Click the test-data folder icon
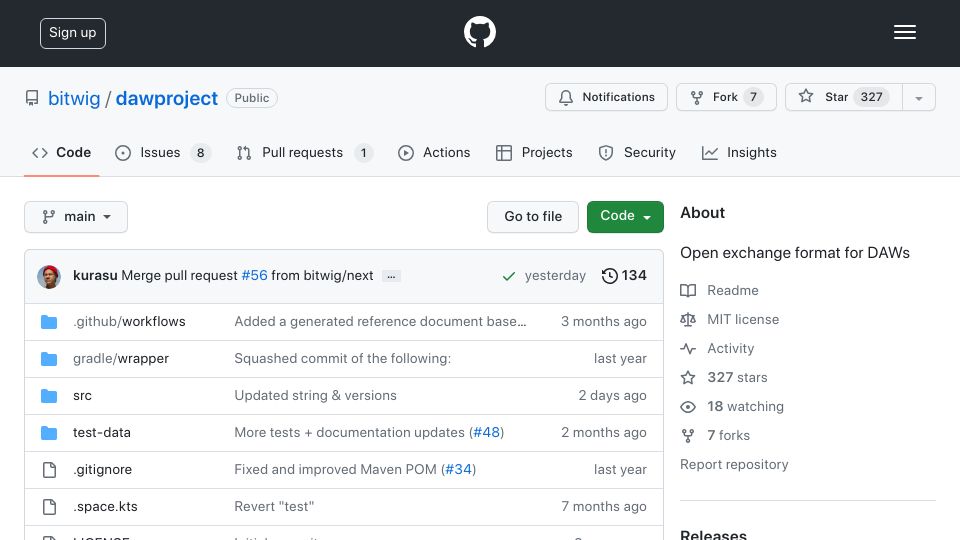The width and height of the screenshot is (960, 540). tap(49, 433)
